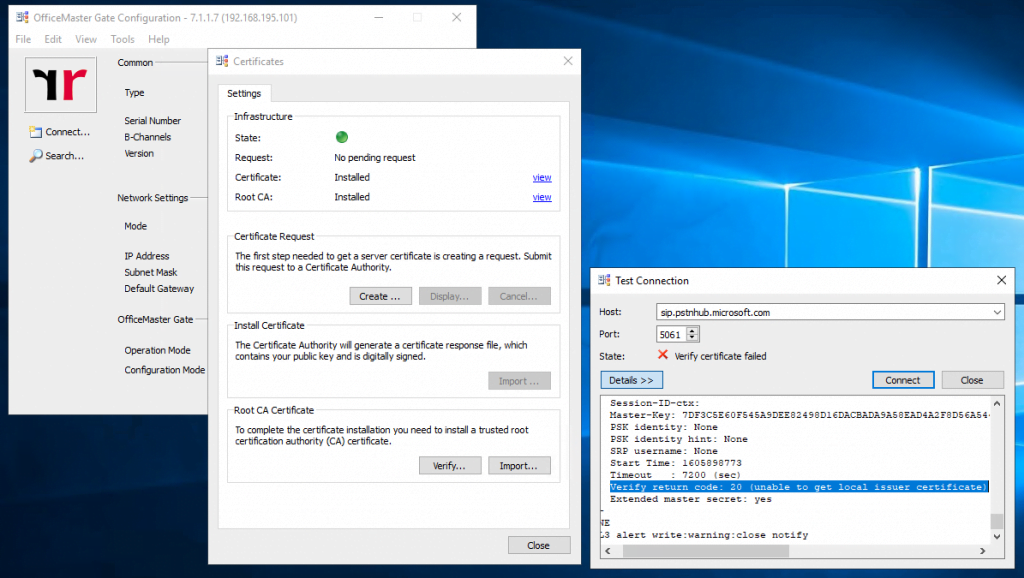Screen dimensions: 1024x578
Task: Click the Default Gateway label
Action: point(159,289)
